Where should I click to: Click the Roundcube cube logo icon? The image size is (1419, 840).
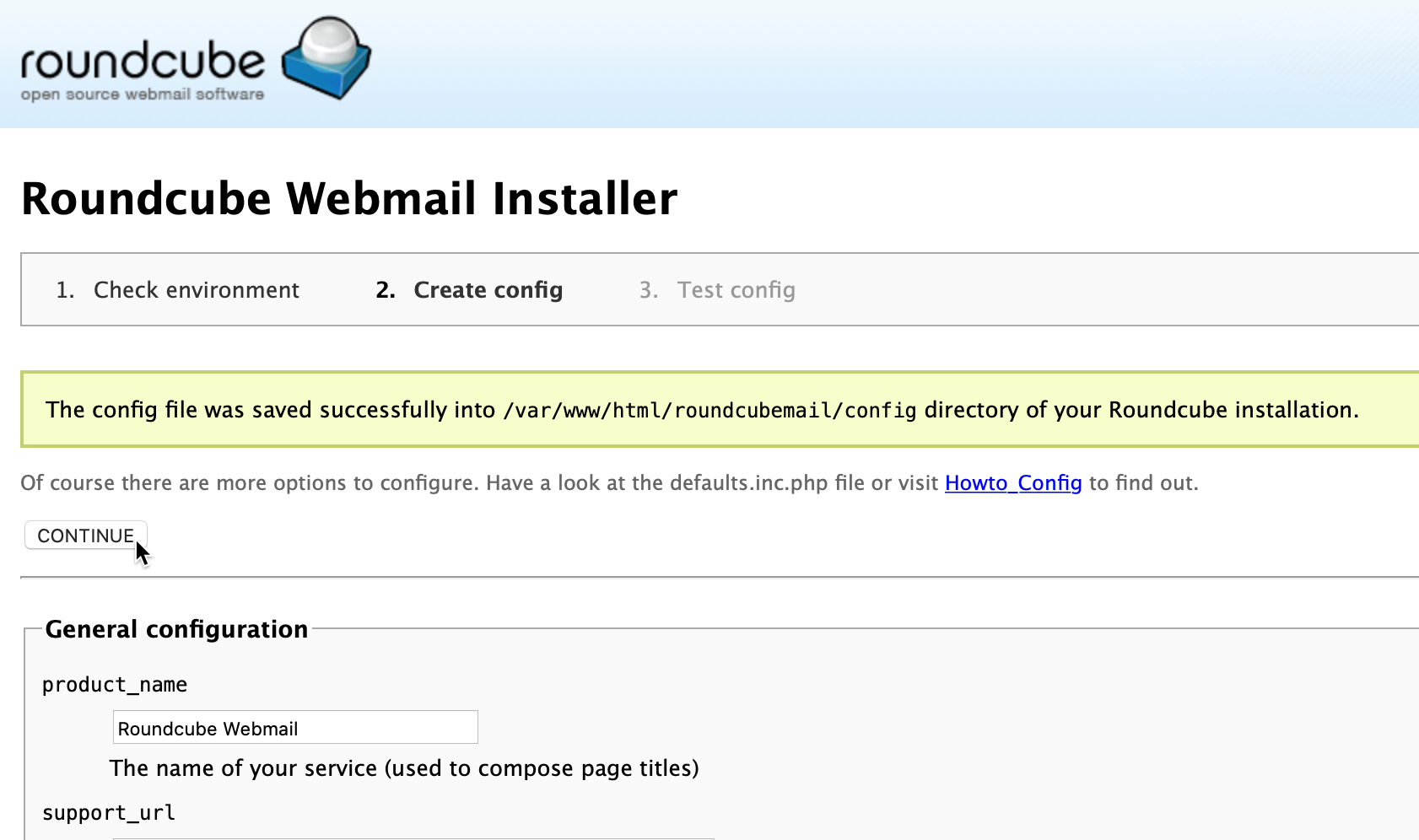[x=326, y=57]
